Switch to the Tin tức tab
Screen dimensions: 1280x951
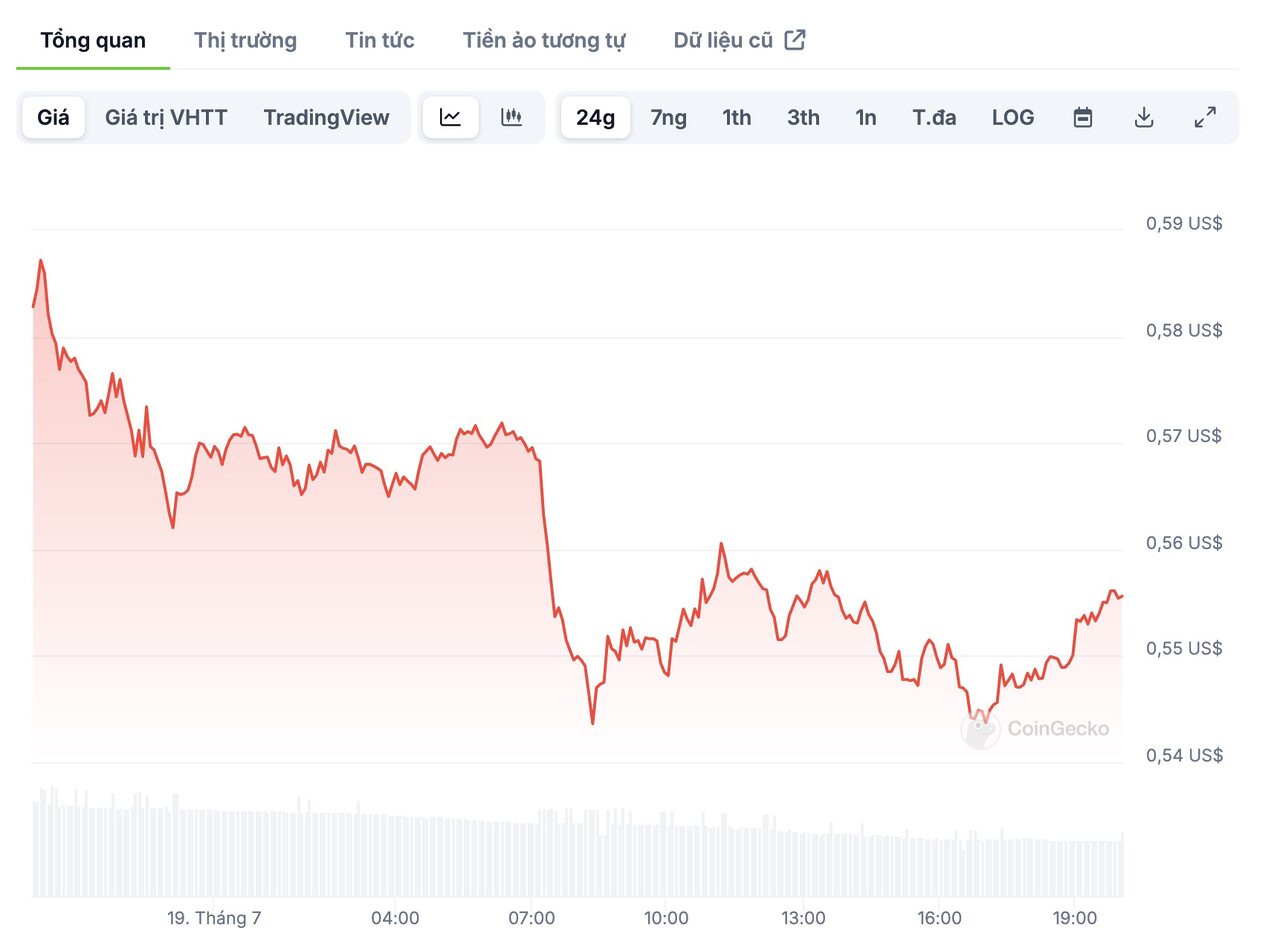pos(380,41)
